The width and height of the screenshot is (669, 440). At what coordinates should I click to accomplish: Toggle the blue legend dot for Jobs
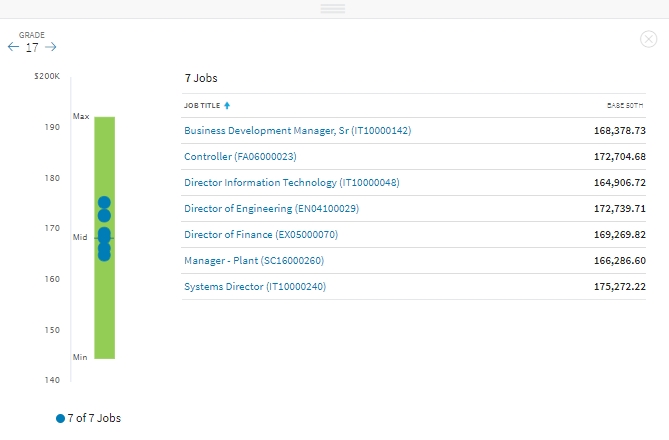point(61,418)
